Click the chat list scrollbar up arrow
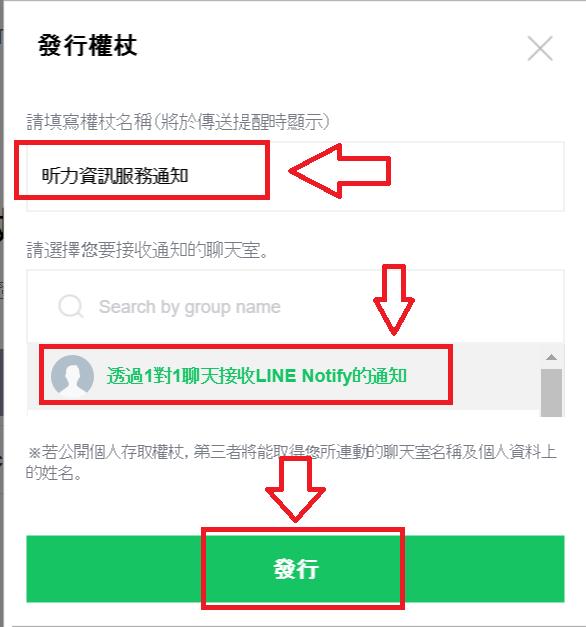Screen dimensions: 586x627 coord(552,357)
